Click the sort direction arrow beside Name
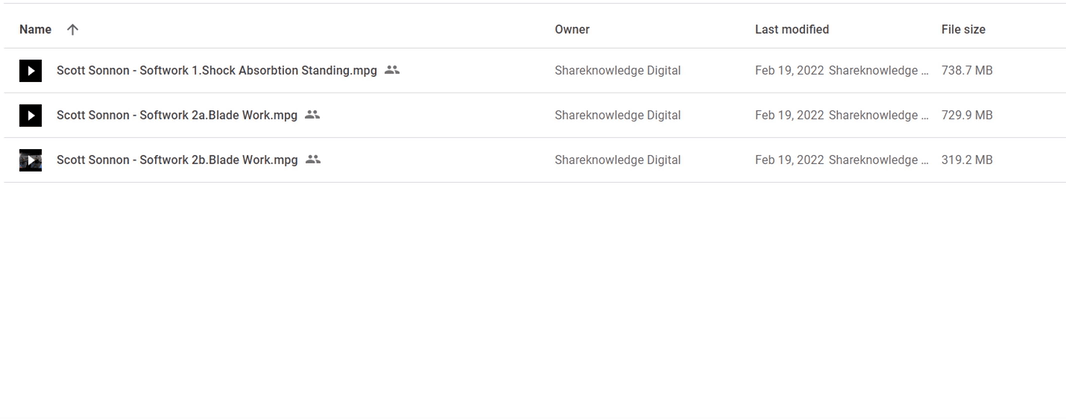Viewport: 1066px width, 419px height. [x=72, y=30]
